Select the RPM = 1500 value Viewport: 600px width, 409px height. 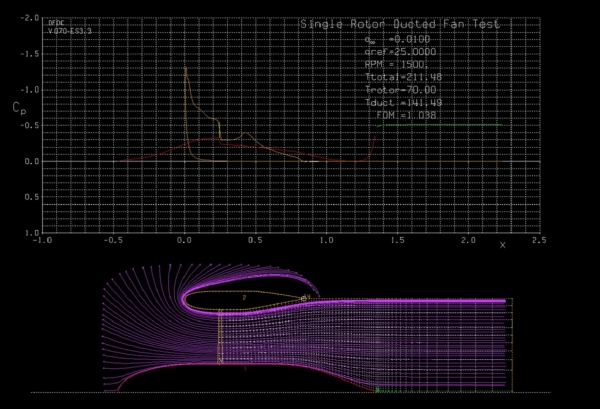(x=396, y=64)
